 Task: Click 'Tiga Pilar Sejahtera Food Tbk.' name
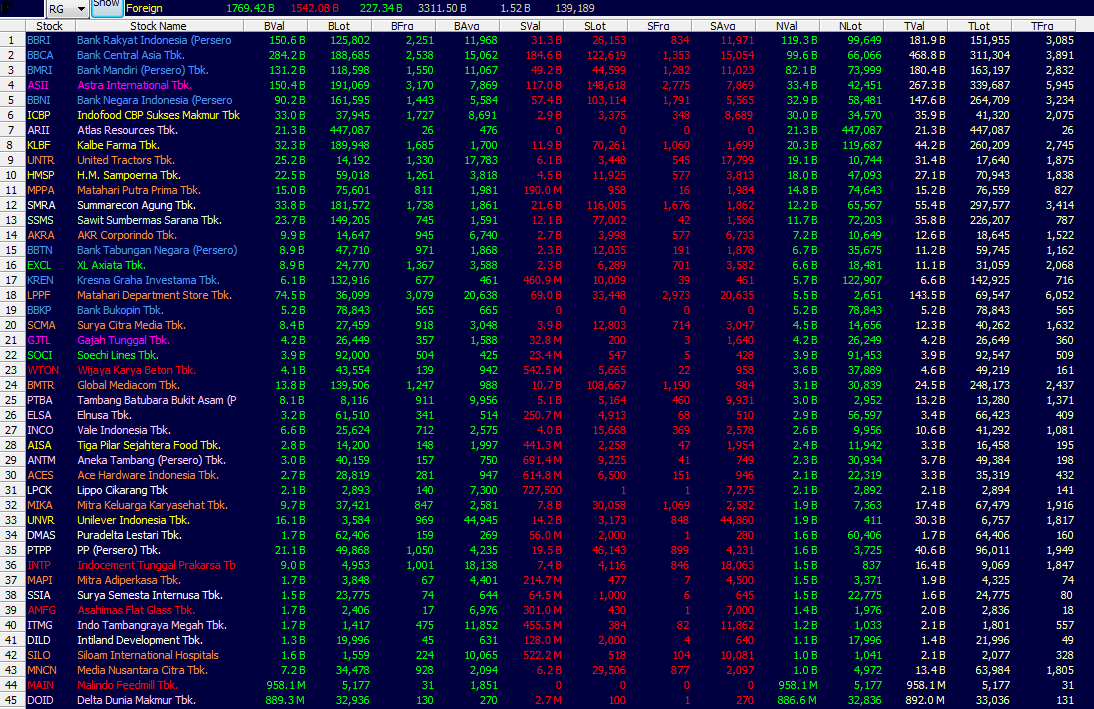(149, 445)
